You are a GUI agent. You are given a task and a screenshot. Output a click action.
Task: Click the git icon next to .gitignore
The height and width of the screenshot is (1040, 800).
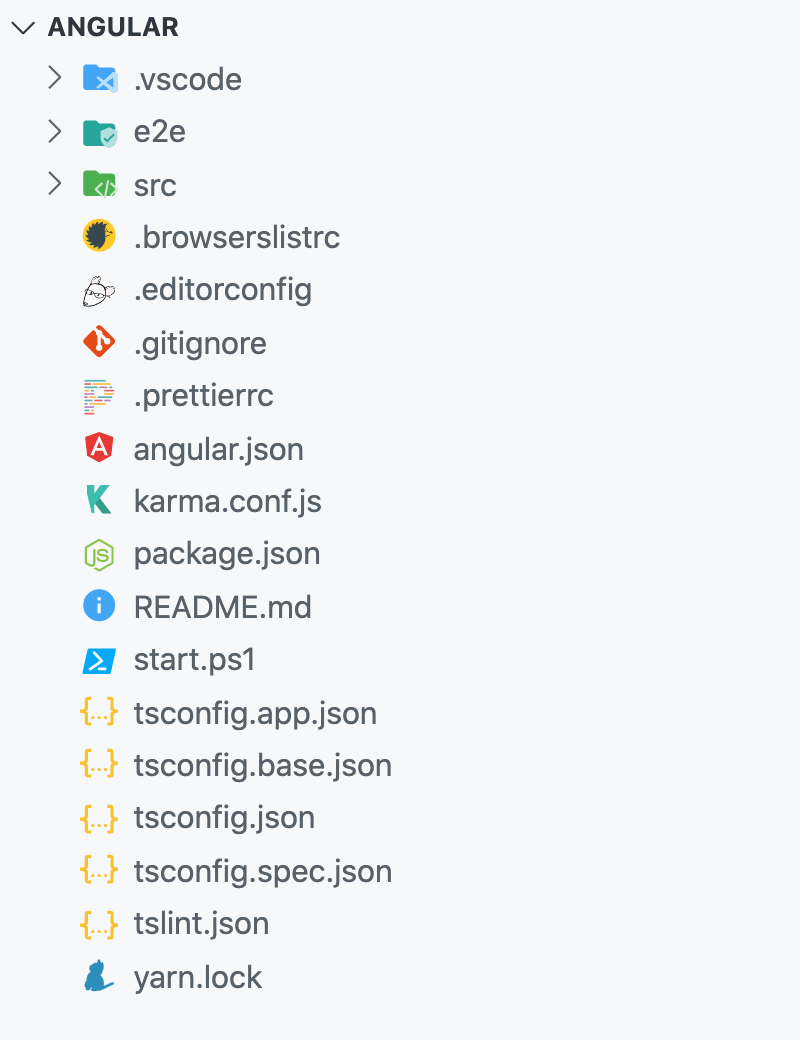pos(99,342)
